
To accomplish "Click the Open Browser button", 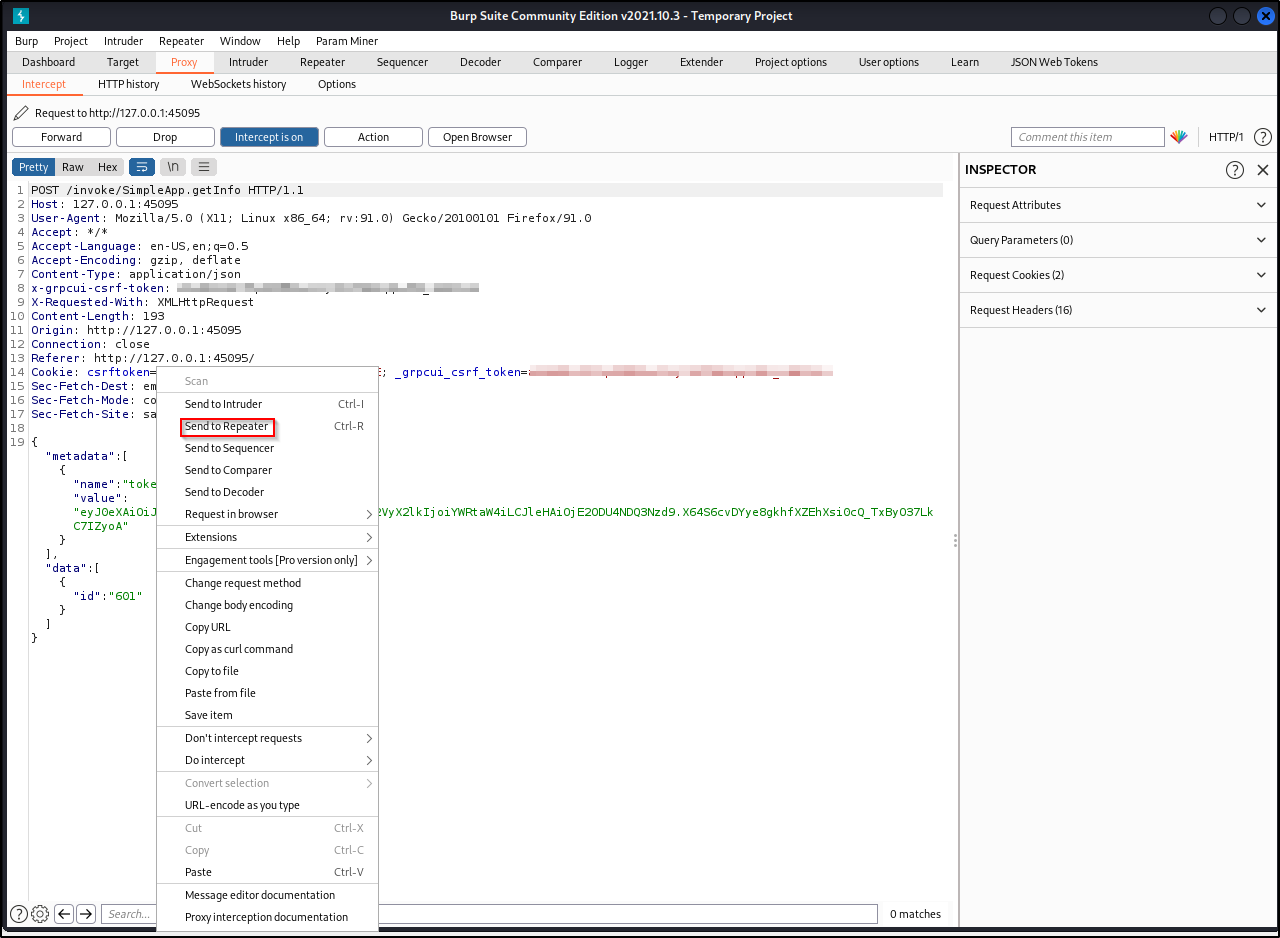I will 477,137.
